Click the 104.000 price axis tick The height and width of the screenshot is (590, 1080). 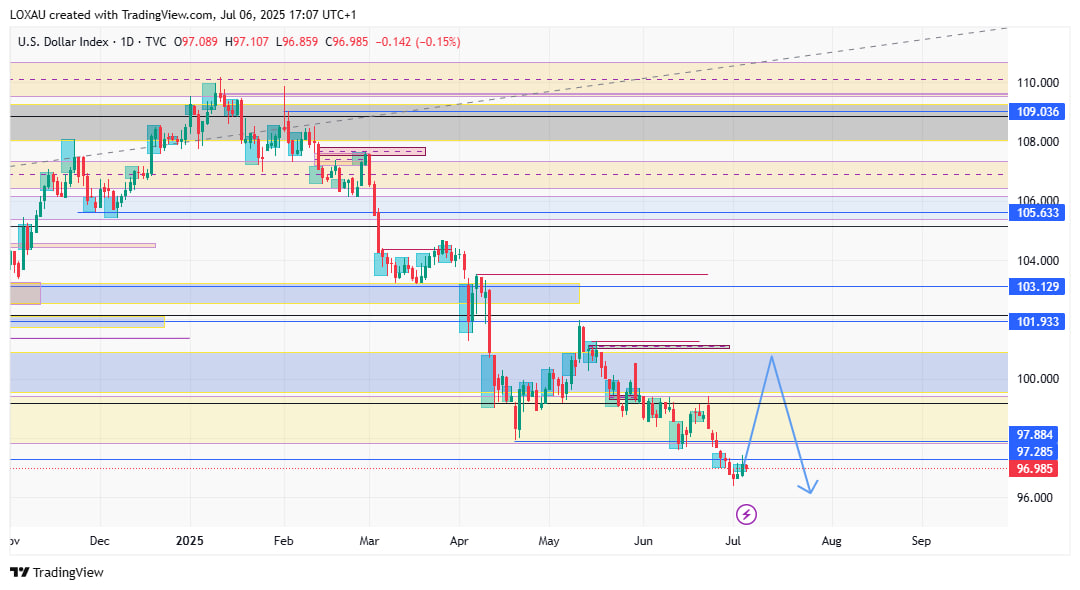point(1038,260)
